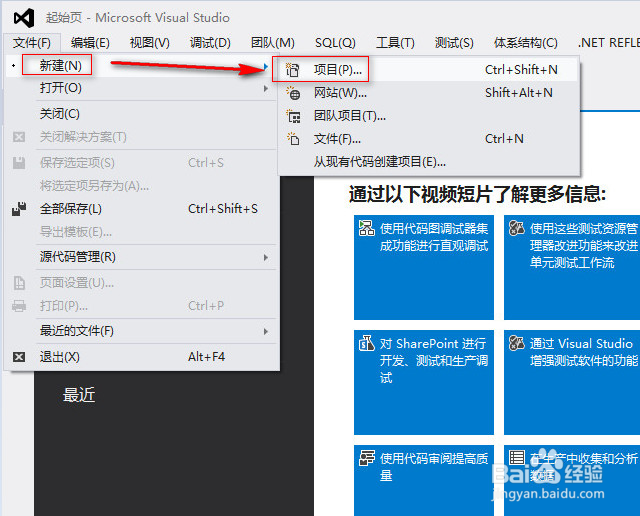
Task: Open the 视图(V) menu
Action: pyautogui.click(x=150, y=42)
